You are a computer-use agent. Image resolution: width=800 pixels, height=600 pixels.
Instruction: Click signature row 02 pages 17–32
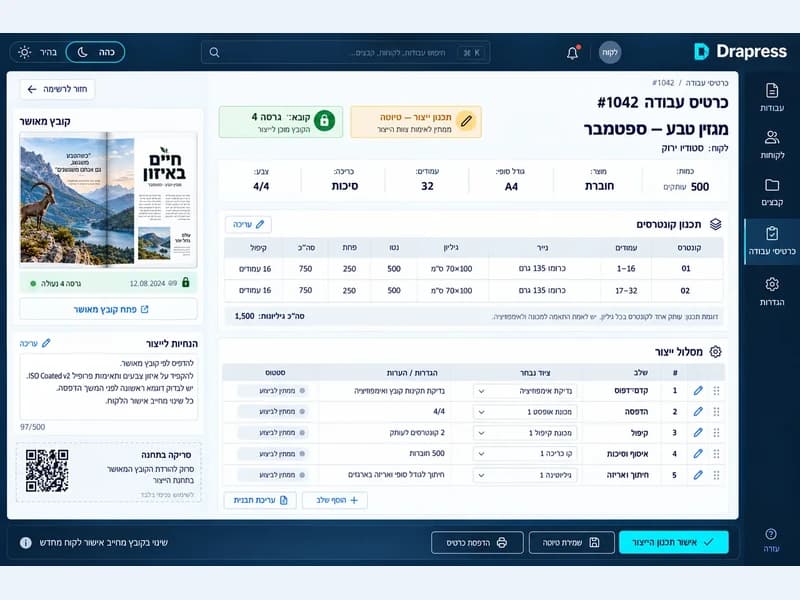(473, 290)
